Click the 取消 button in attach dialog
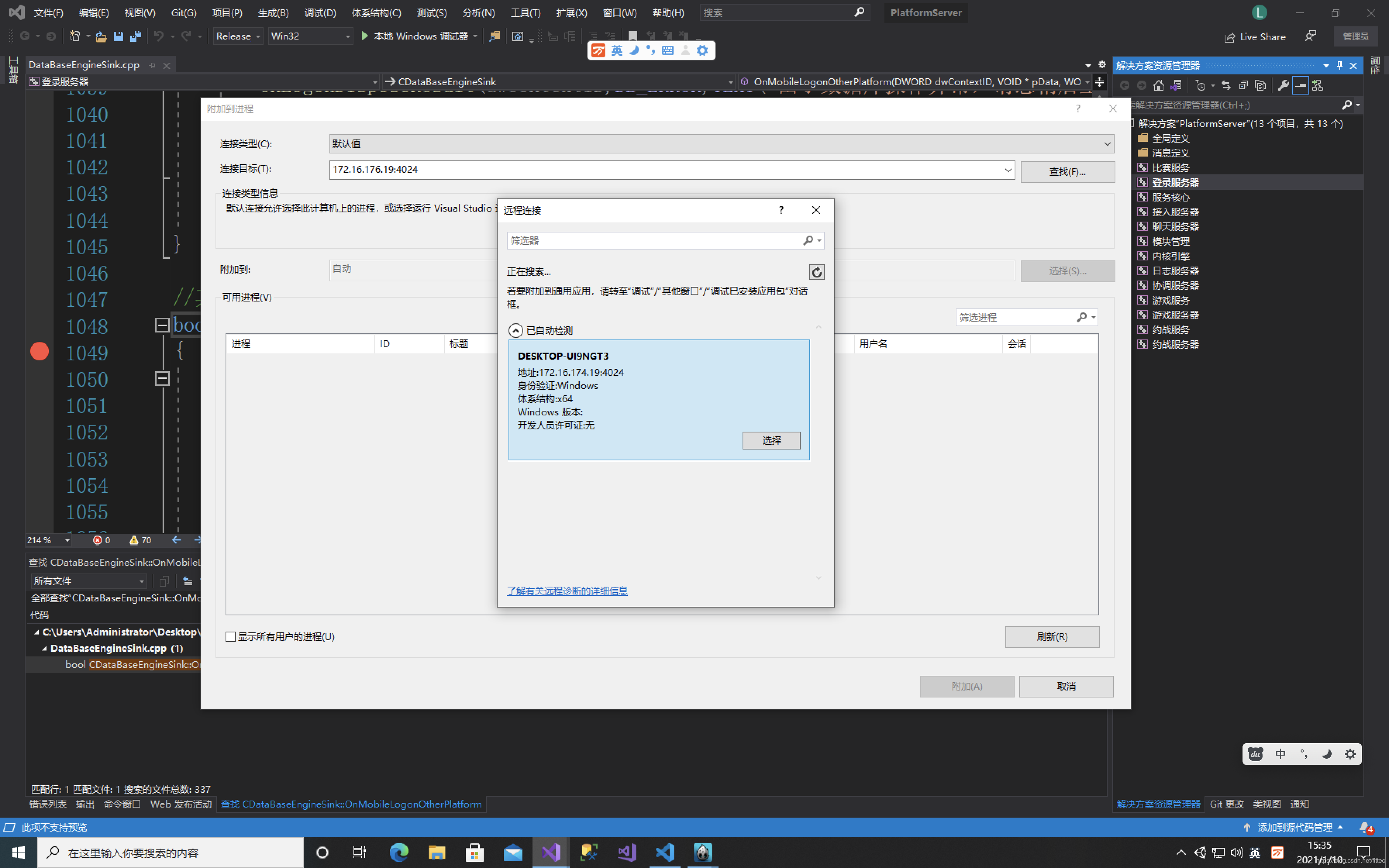 [1066, 686]
